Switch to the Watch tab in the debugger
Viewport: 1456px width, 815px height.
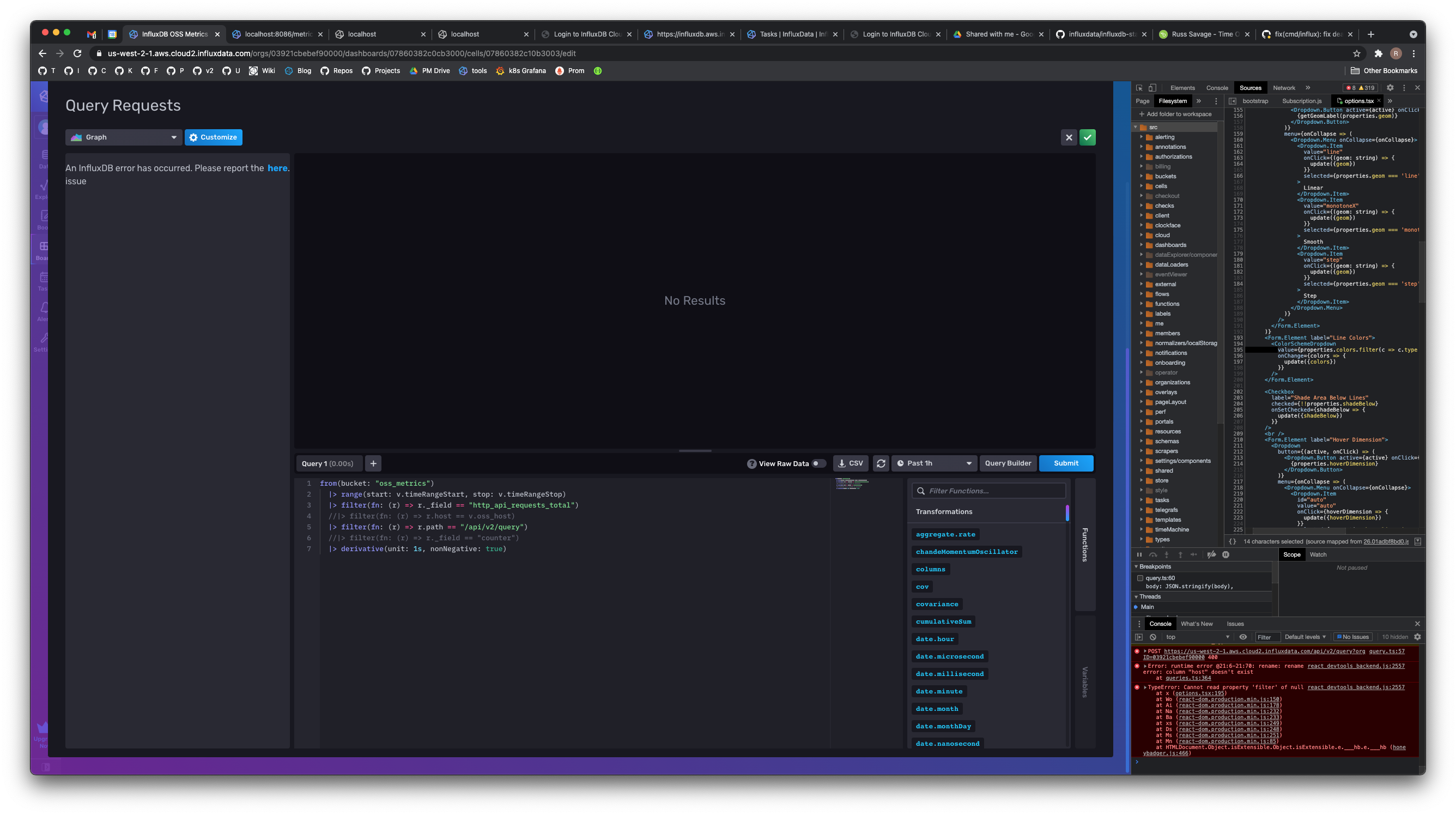(1318, 555)
